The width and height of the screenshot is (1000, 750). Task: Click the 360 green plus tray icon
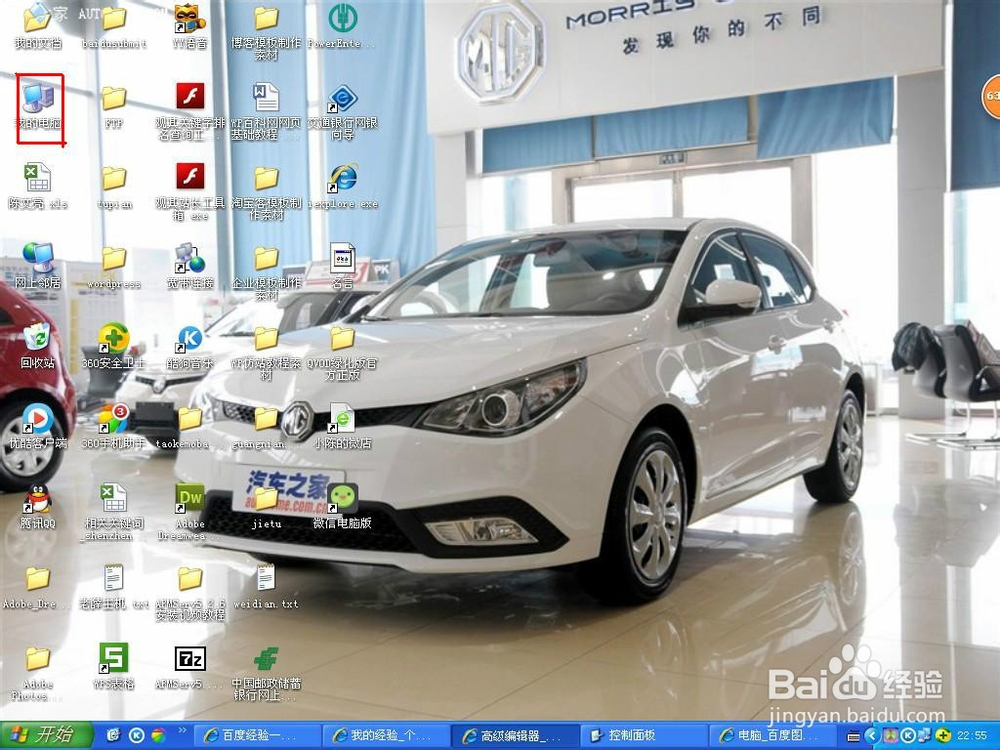point(943,736)
